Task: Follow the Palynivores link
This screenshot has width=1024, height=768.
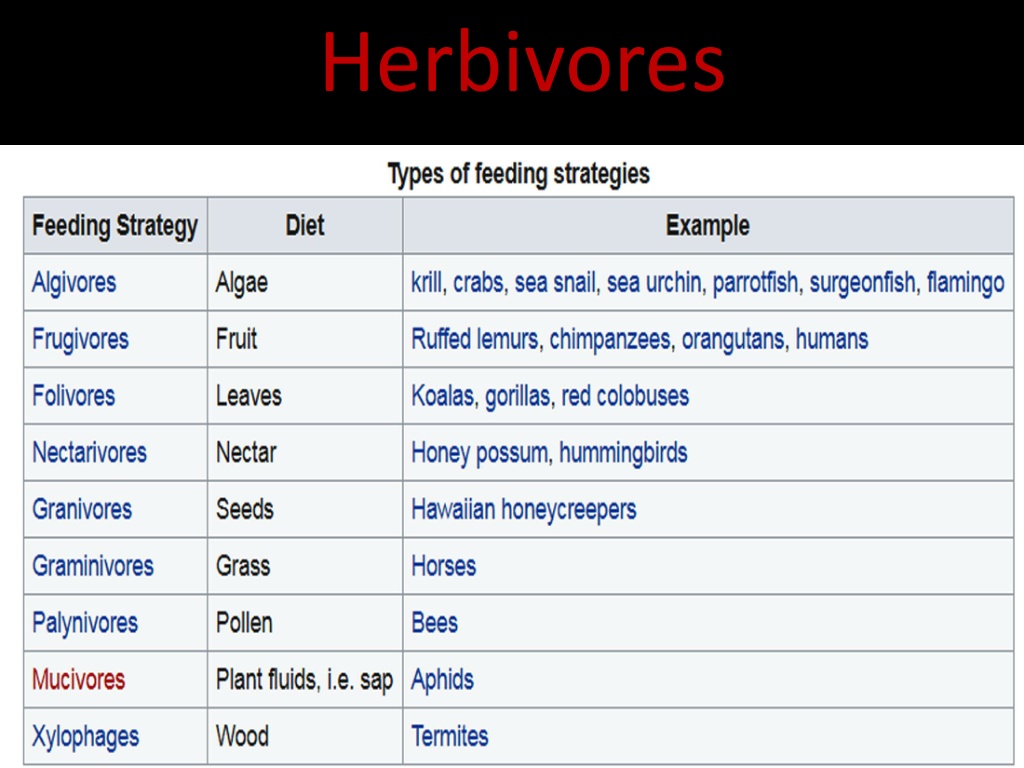Action: (x=85, y=623)
